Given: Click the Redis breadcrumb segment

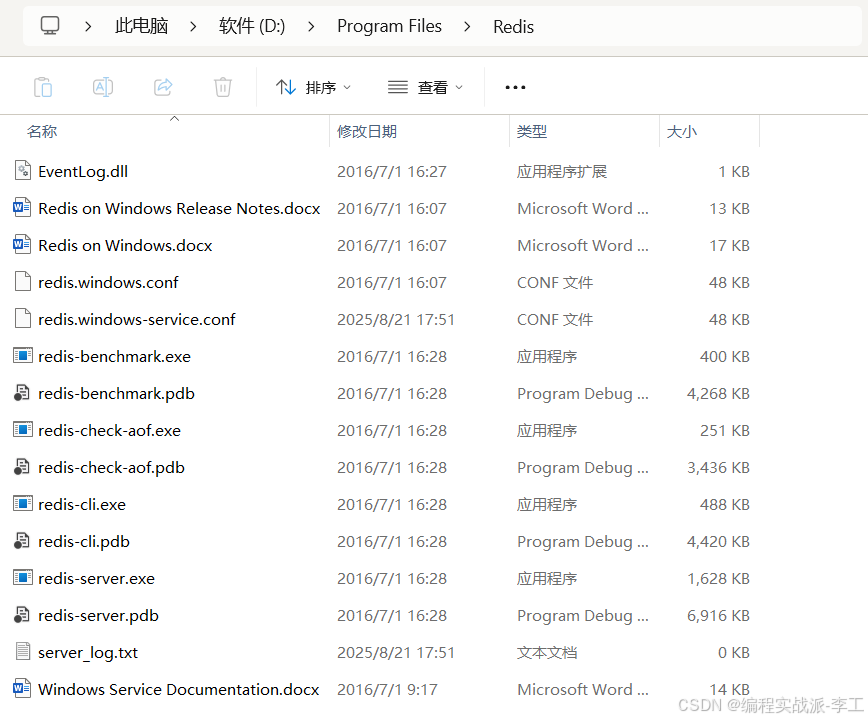Looking at the screenshot, I should 513,27.
